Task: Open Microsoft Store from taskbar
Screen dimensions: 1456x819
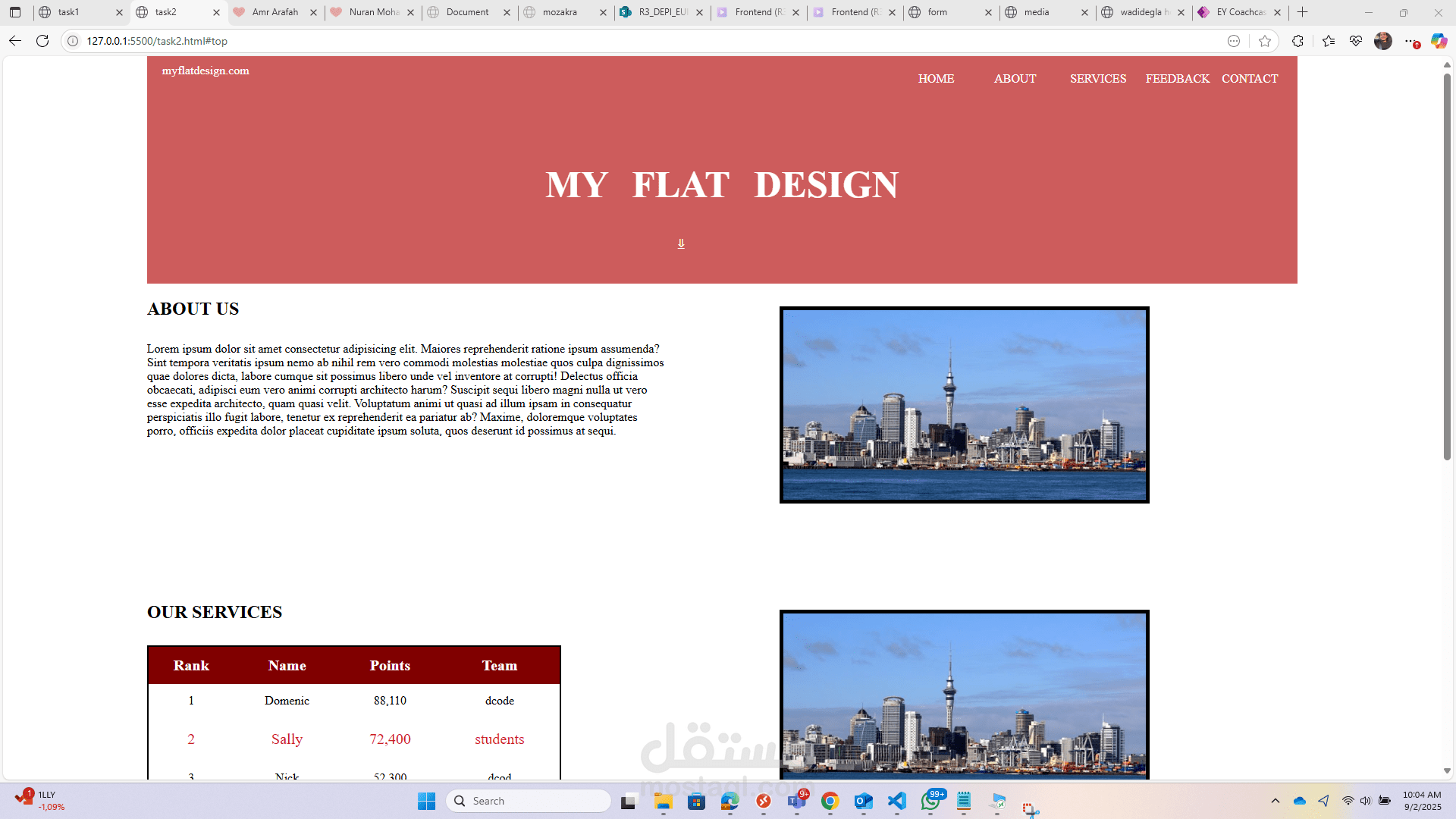Action: click(x=697, y=801)
